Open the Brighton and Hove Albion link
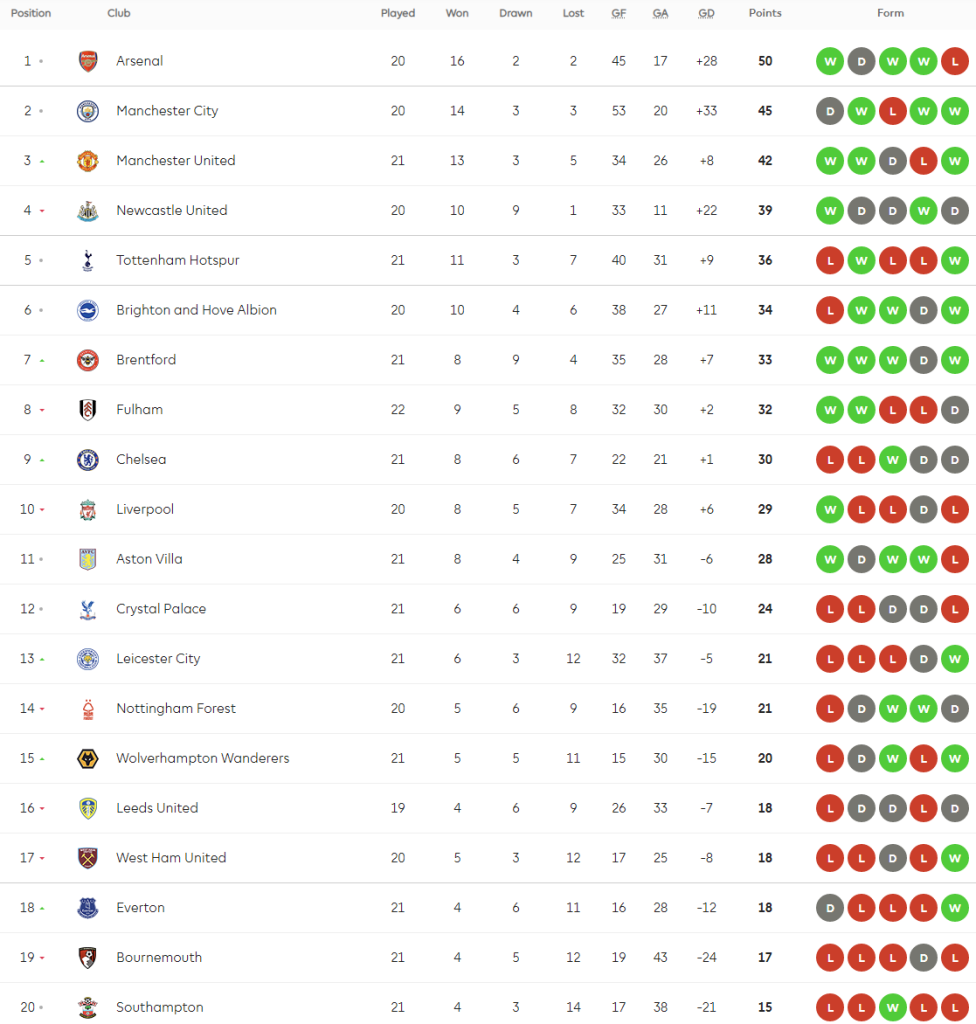976x1024 pixels. [x=196, y=310]
